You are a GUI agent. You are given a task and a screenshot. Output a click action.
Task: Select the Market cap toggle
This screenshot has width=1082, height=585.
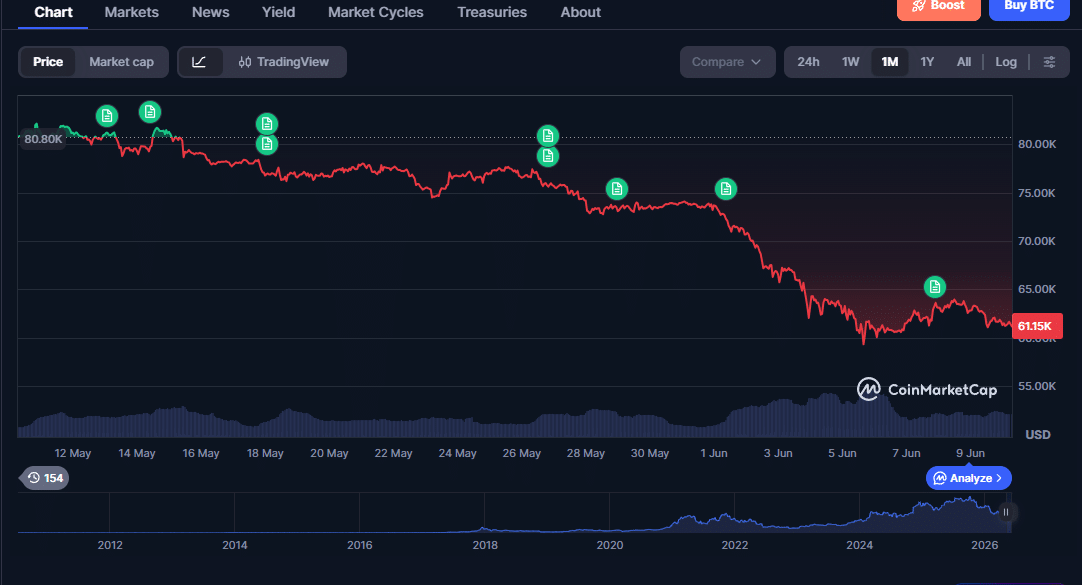[121, 62]
